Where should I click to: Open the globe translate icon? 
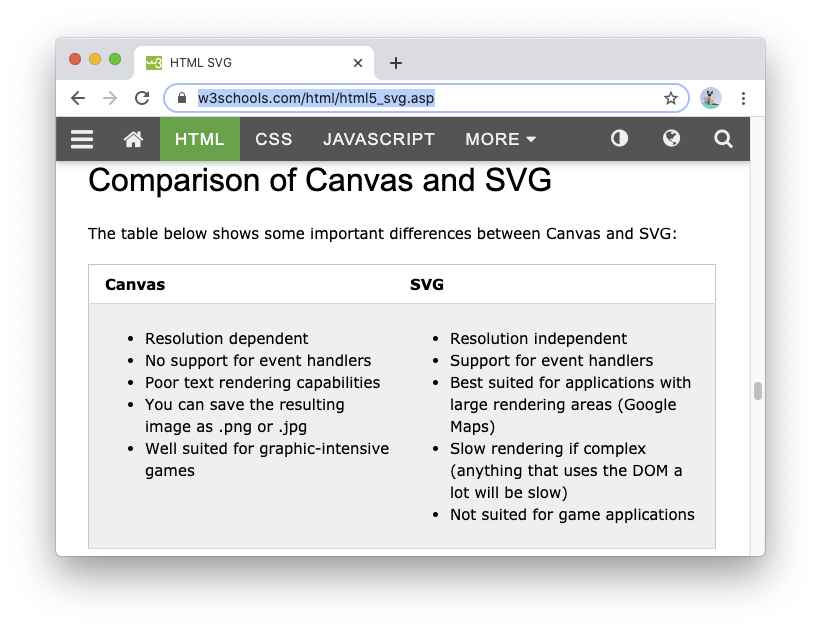(671, 139)
